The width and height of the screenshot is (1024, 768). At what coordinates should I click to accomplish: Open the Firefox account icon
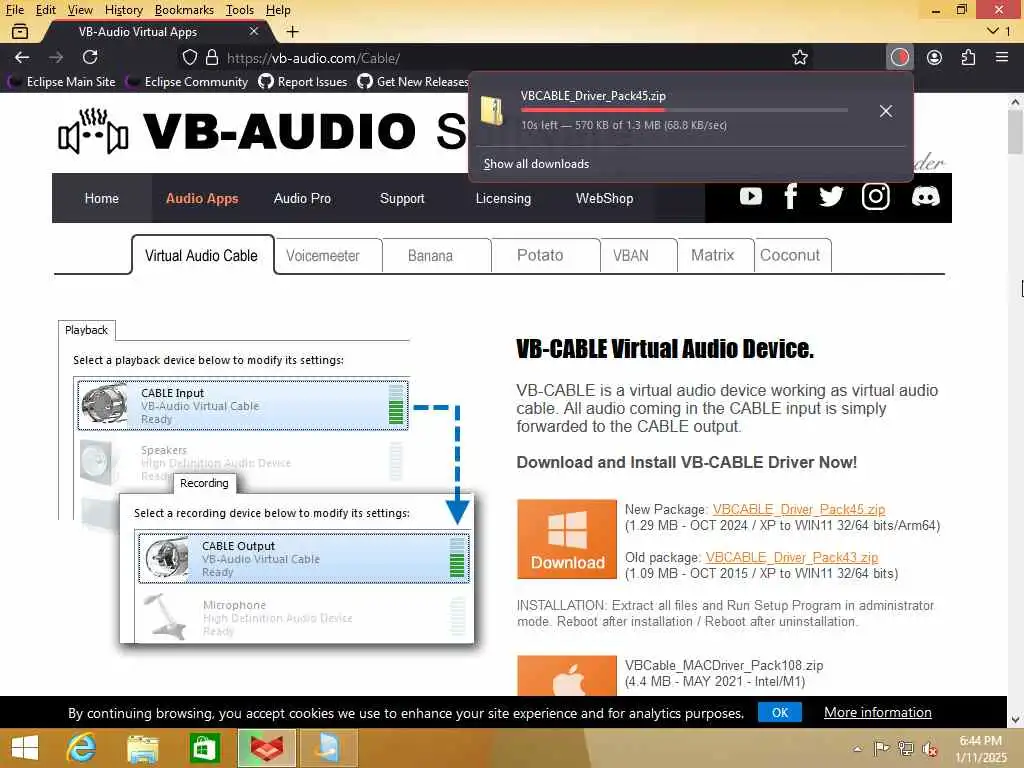pos(935,57)
